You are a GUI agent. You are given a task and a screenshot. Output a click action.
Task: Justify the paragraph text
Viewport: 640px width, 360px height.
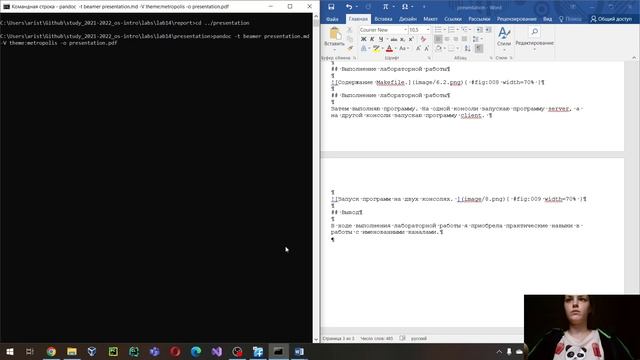coord(464,39)
